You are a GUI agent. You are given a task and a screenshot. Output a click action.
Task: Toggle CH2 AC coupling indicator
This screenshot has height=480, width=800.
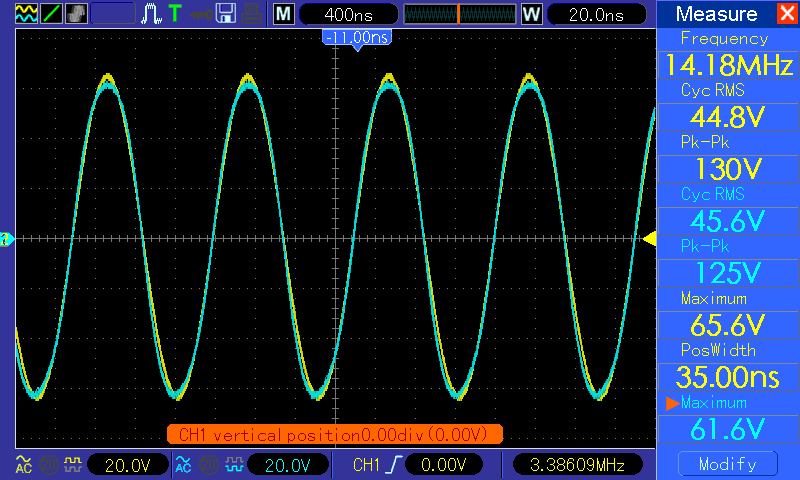coord(183,464)
